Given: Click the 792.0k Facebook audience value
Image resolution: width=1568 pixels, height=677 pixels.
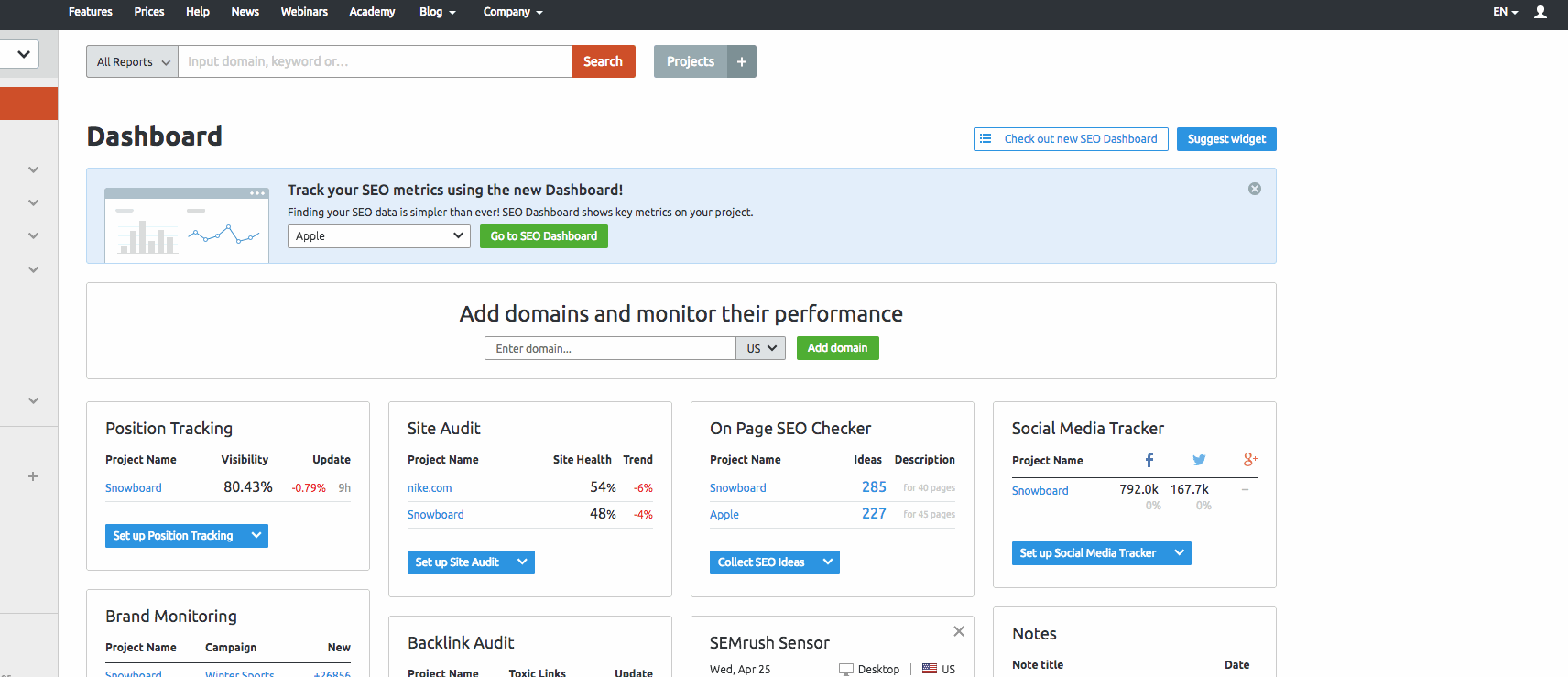Looking at the screenshot, I should pos(1138,489).
